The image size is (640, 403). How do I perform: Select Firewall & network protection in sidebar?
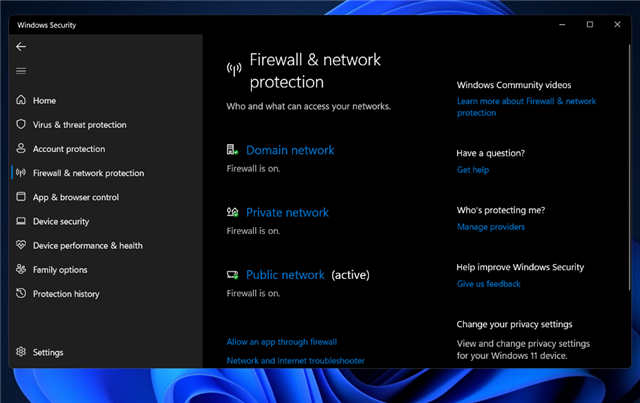pyautogui.click(x=88, y=173)
